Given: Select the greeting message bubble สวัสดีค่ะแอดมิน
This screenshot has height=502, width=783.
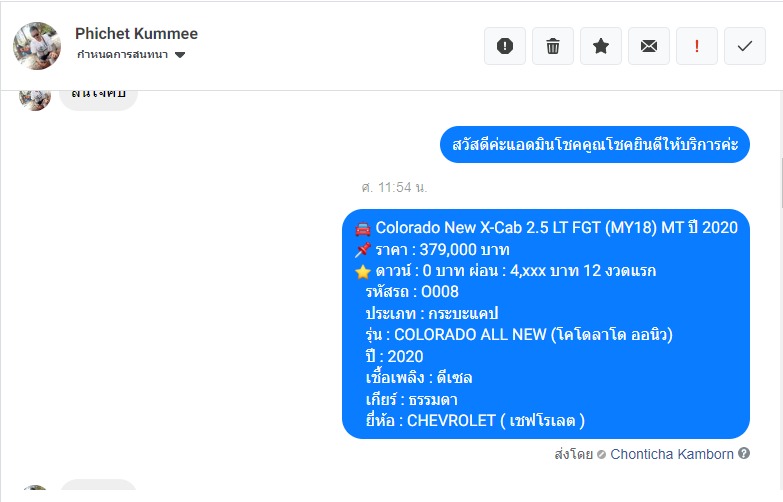Looking at the screenshot, I should tap(595, 144).
